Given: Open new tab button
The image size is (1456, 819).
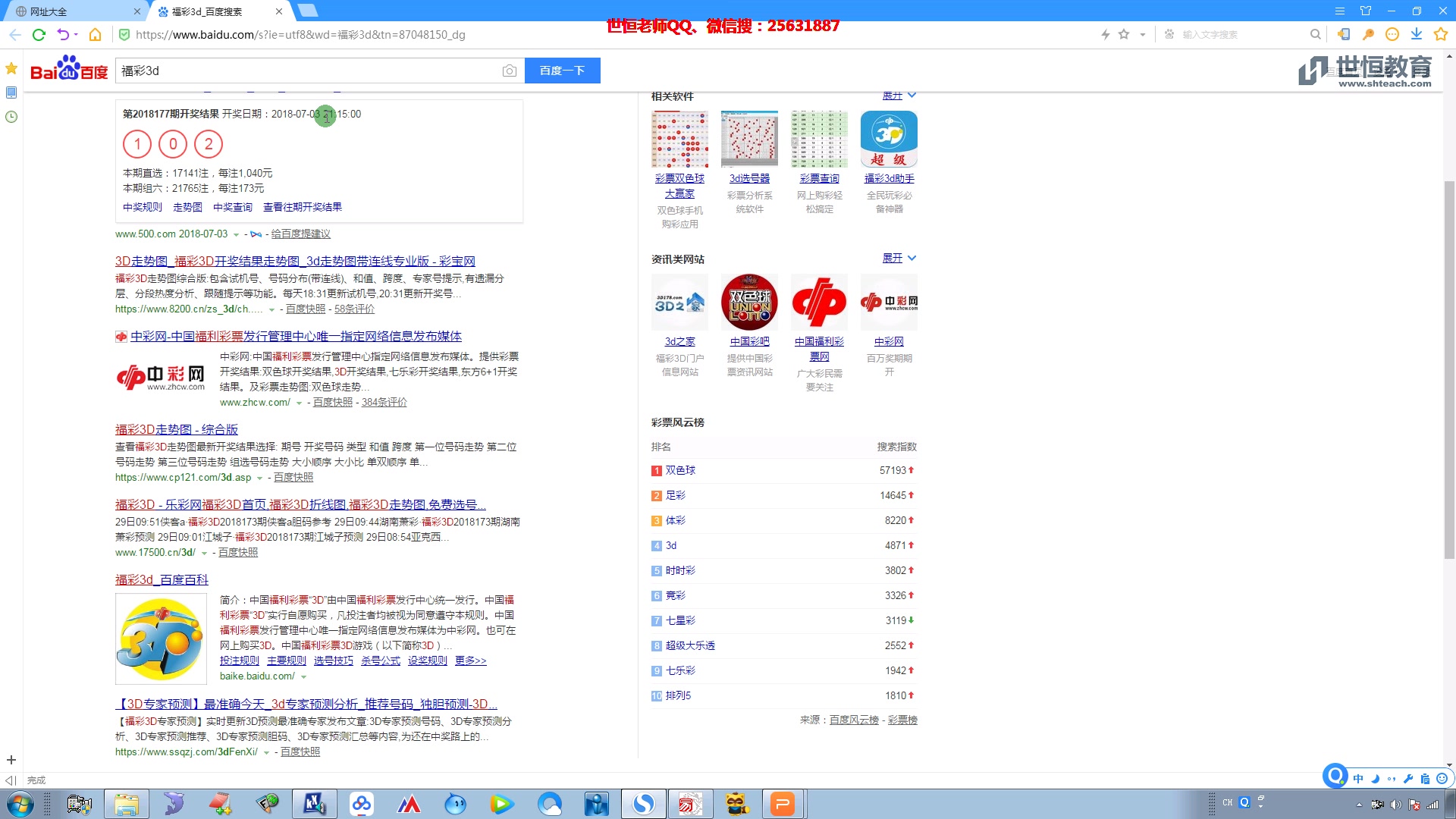Looking at the screenshot, I should 308,11.
